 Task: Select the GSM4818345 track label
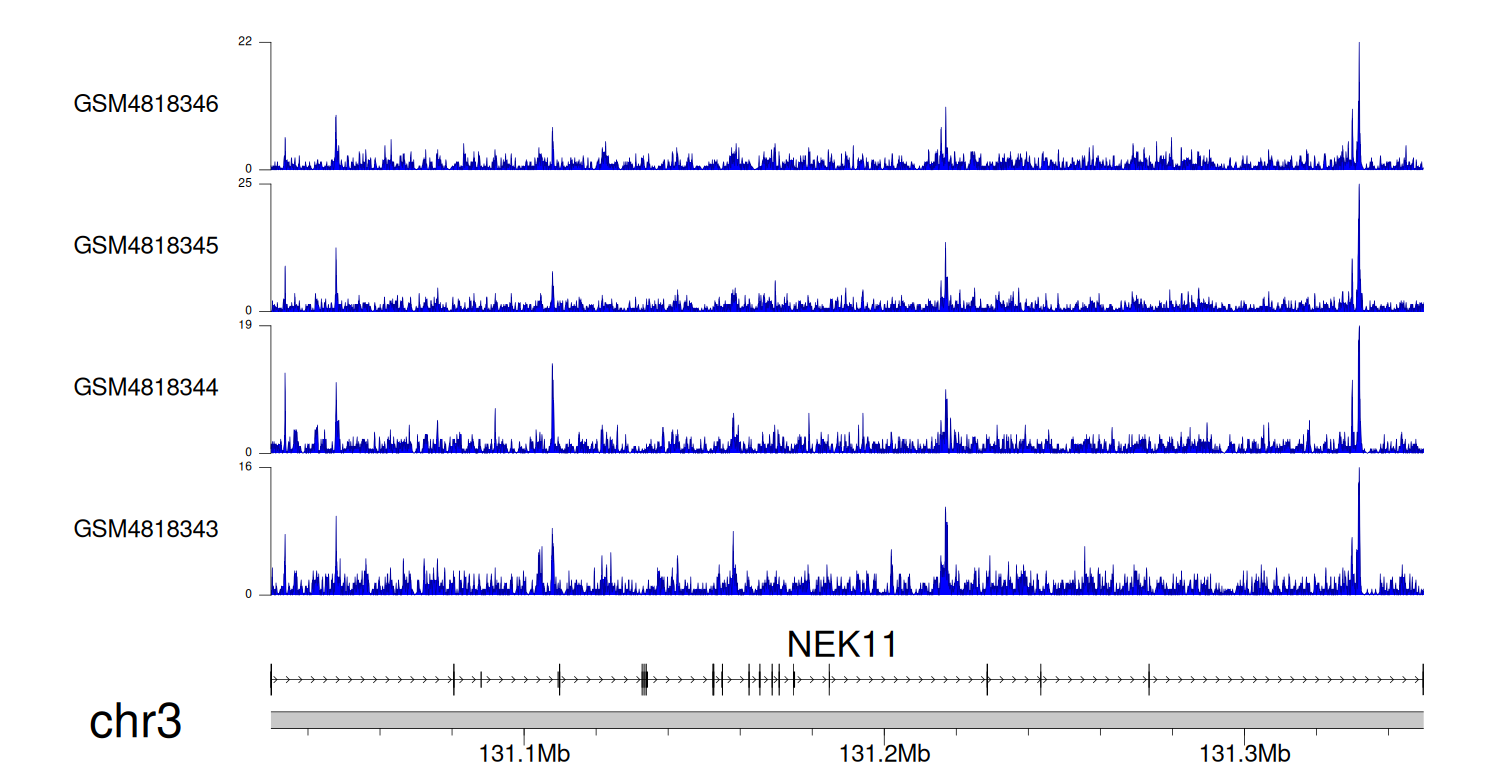click(x=146, y=245)
